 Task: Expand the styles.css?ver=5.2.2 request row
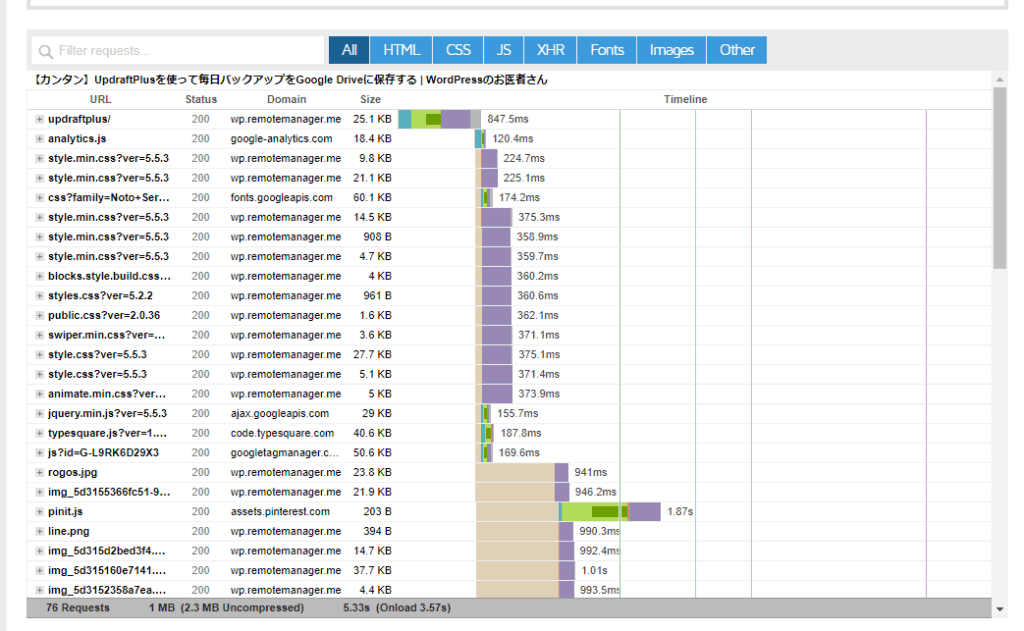[40, 295]
